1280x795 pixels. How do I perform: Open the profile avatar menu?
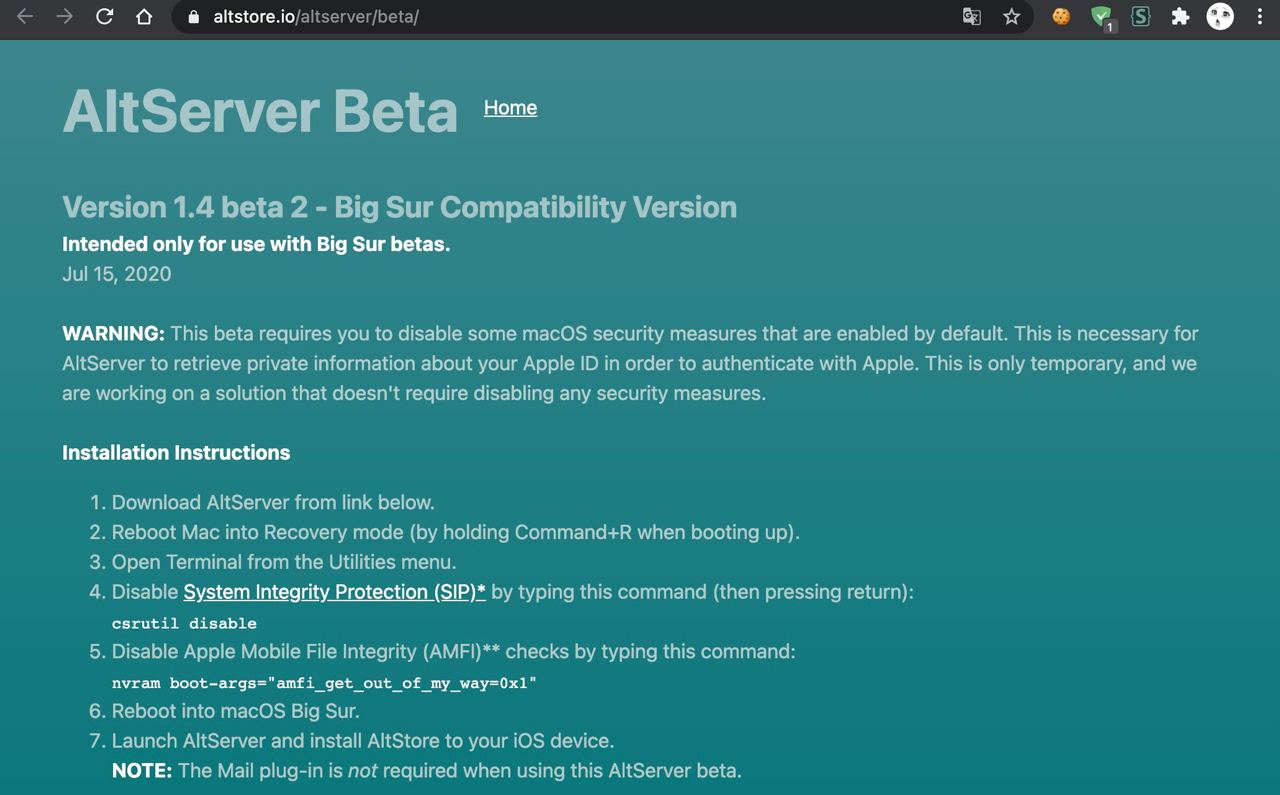pyautogui.click(x=1220, y=16)
